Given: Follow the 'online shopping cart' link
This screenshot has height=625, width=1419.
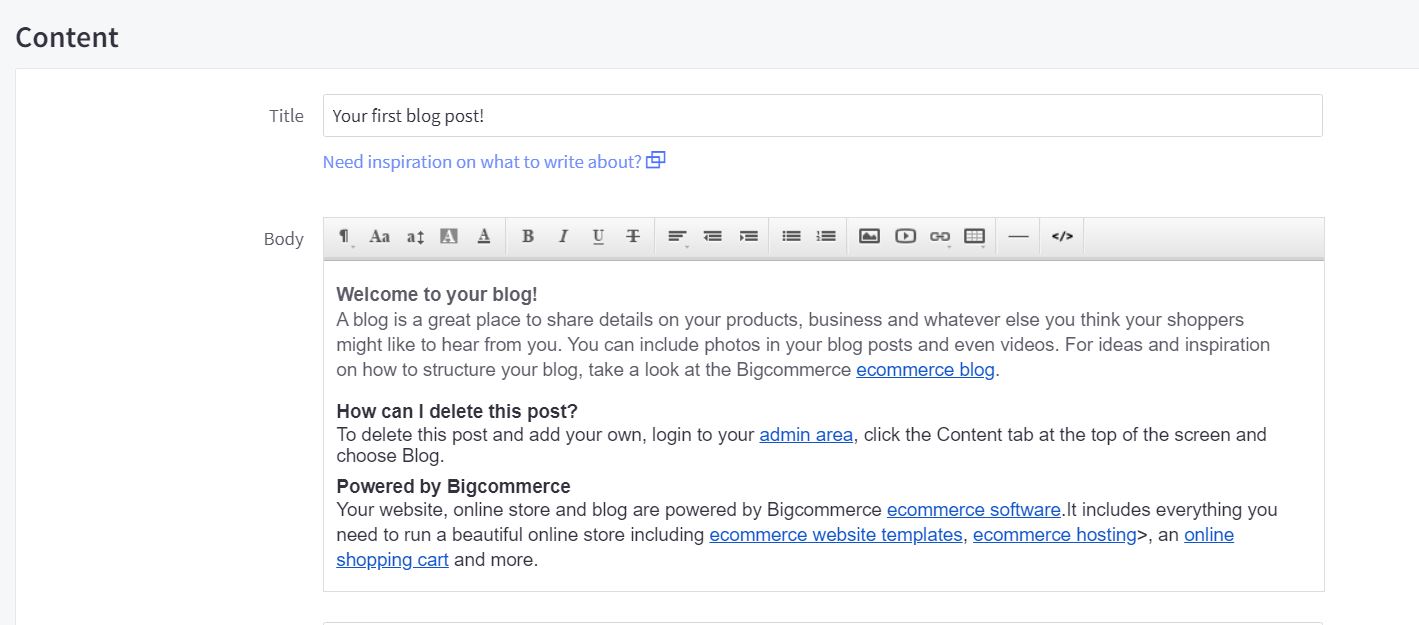Looking at the screenshot, I should [392, 560].
